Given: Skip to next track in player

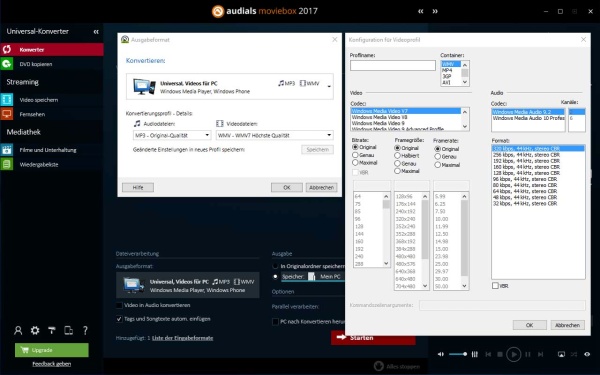Looking at the screenshot, I should tap(540, 354).
